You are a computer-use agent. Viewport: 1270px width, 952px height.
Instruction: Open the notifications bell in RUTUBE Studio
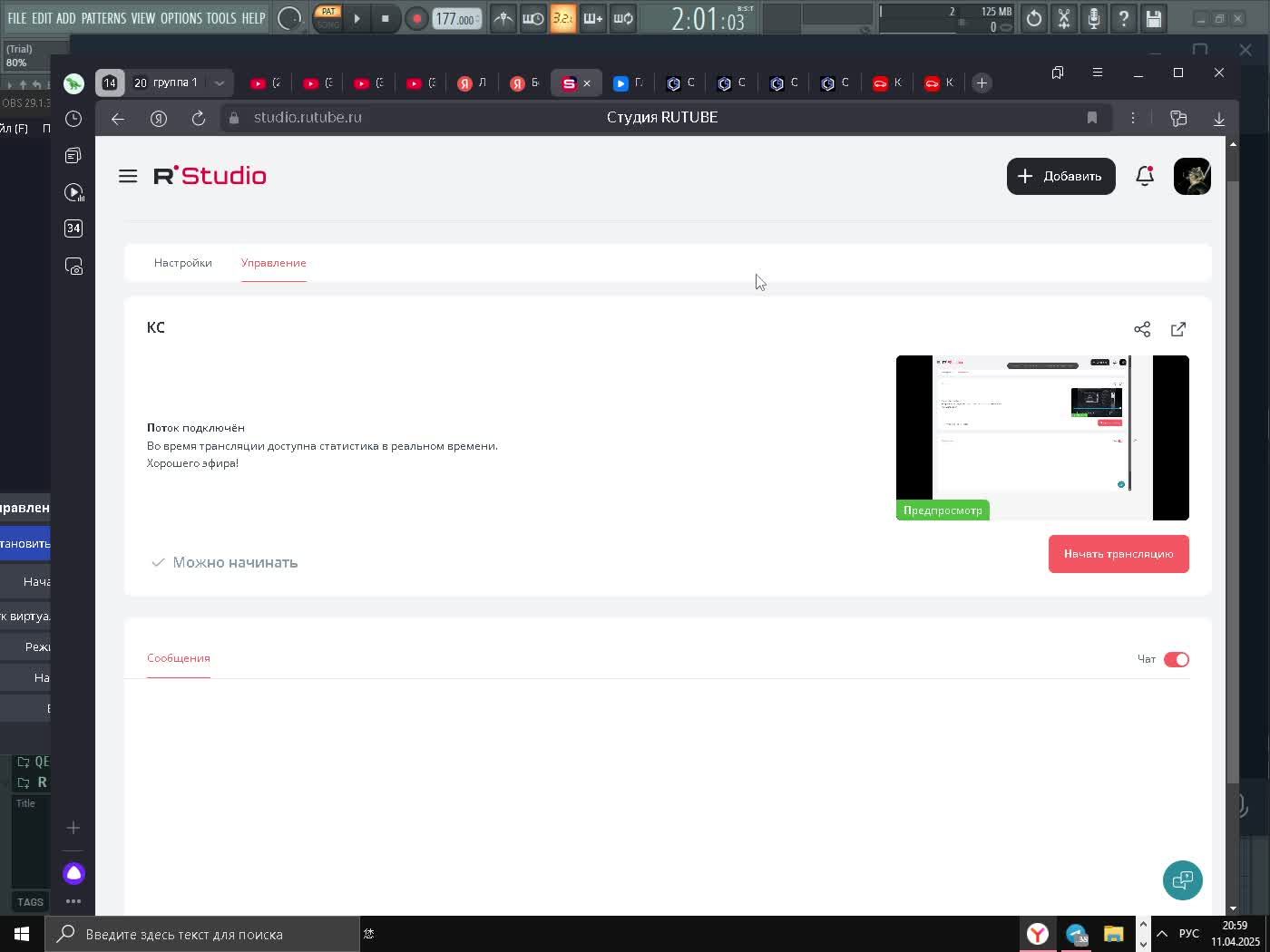tap(1145, 176)
